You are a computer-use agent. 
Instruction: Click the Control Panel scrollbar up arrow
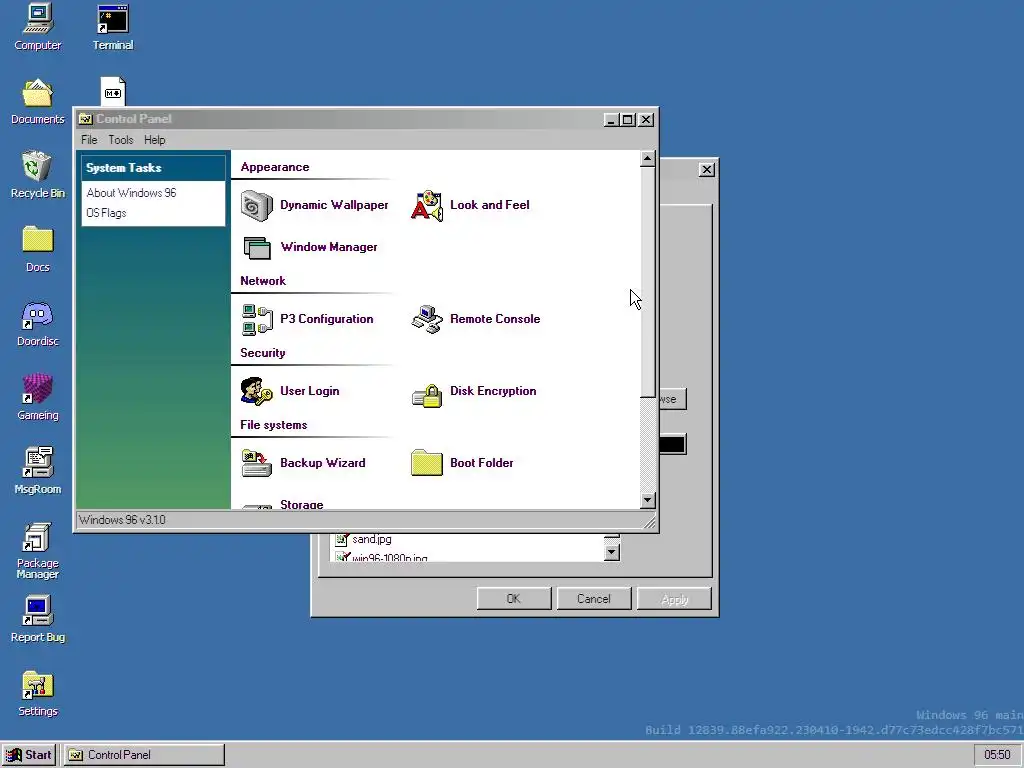pyautogui.click(x=647, y=159)
